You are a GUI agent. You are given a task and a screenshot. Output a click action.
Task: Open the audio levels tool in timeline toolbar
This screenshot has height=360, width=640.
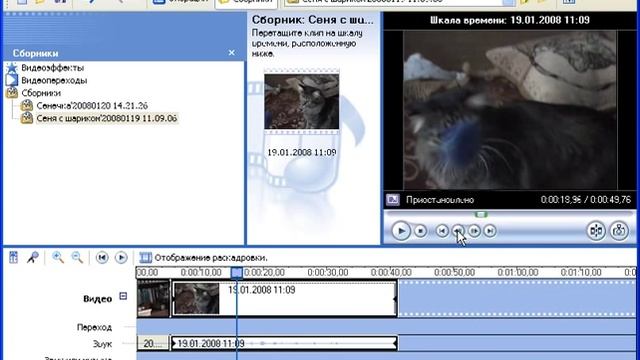click(13, 257)
